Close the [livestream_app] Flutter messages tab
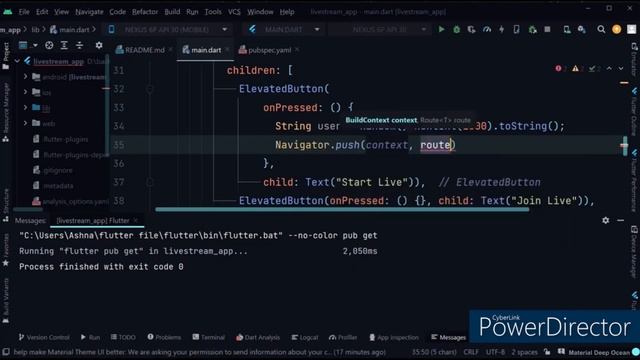640x360 pixels. [x=136, y=220]
